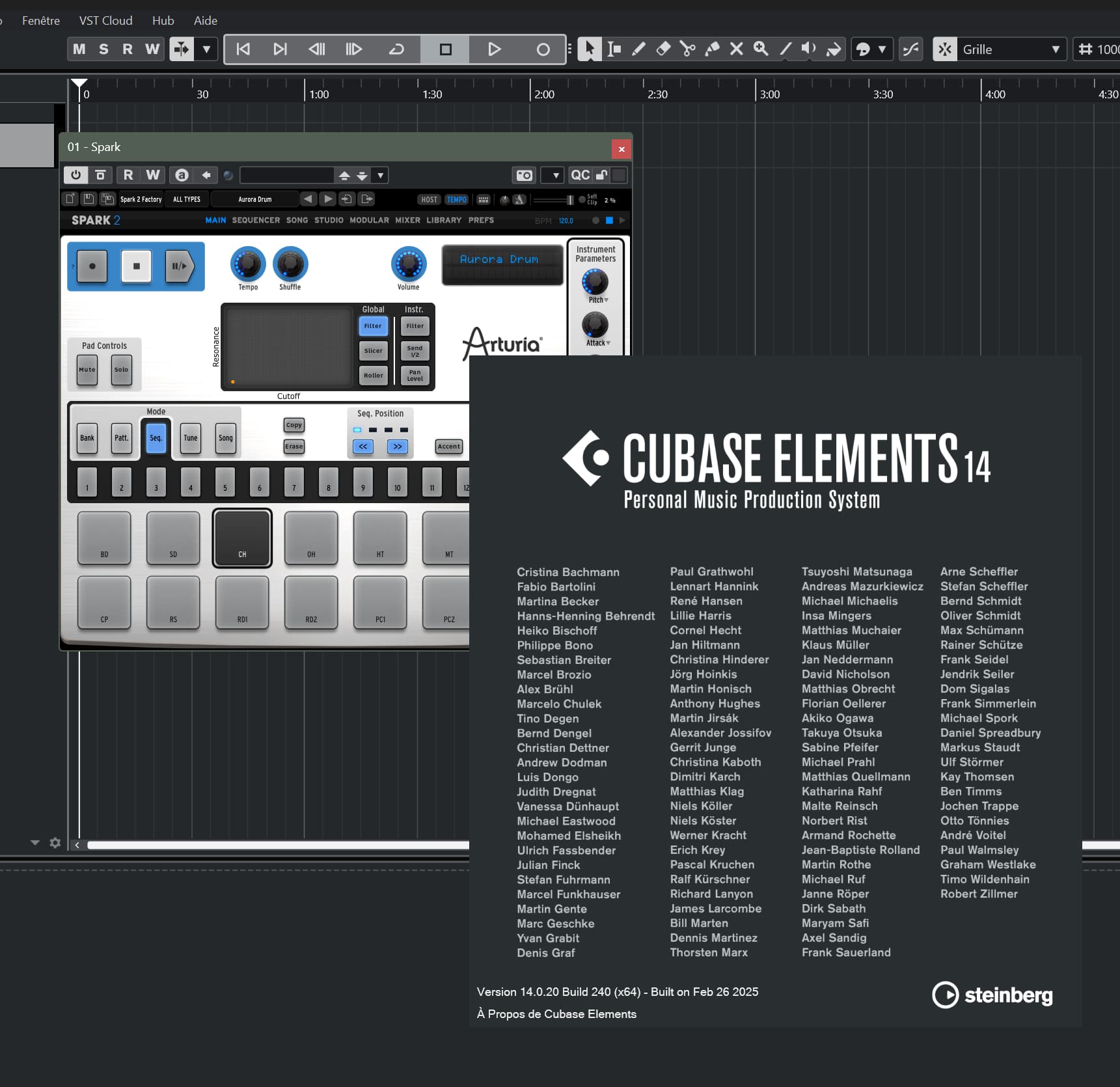The image size is (1120, 1087).
Task: Toggle plugin window Write automation W
Action: click(153, 174)
